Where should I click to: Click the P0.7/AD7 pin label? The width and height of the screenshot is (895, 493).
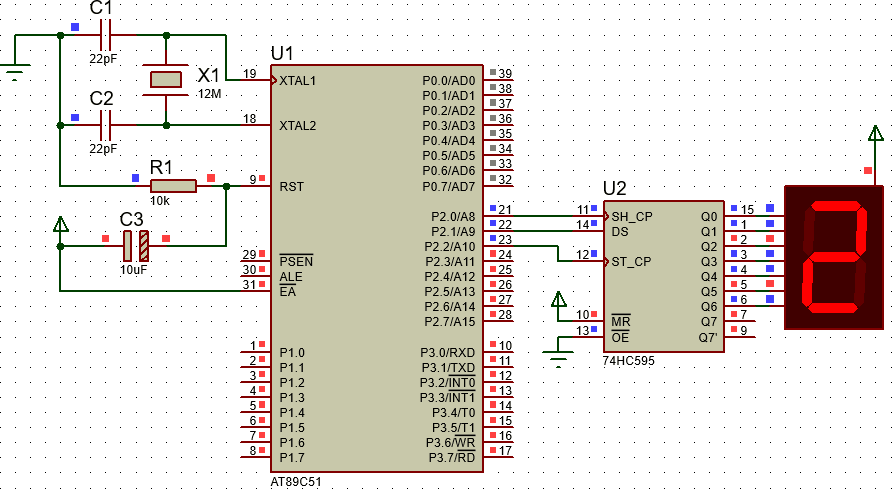coord(449,186)
